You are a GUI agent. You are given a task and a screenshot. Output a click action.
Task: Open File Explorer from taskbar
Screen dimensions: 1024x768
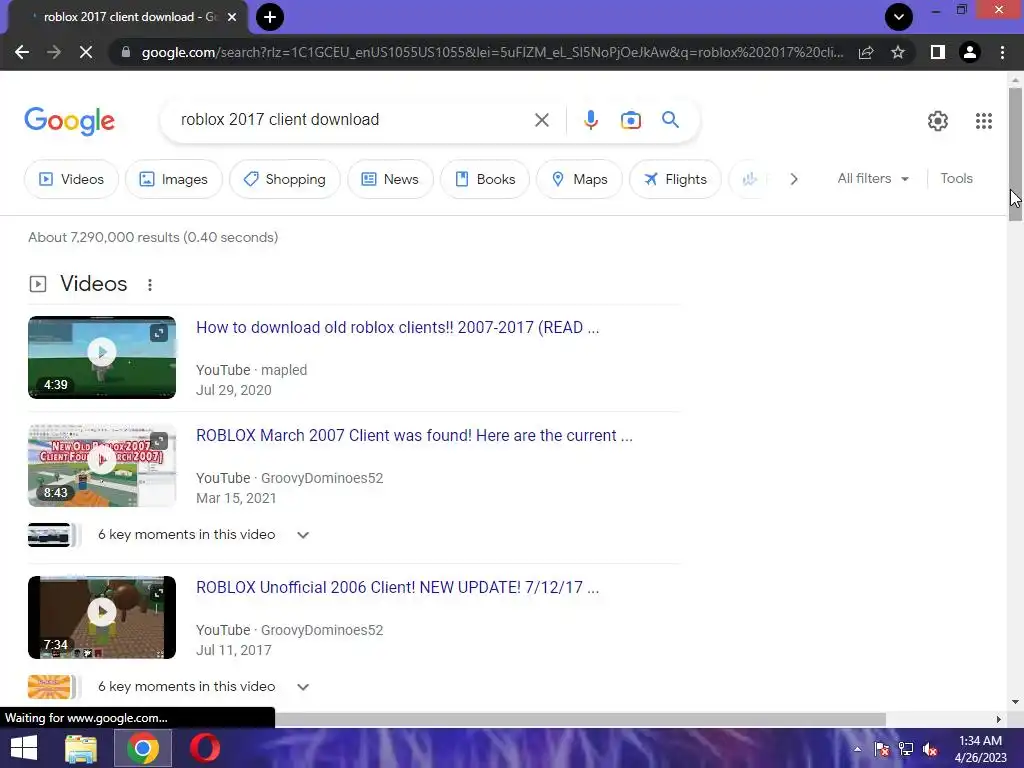point(81,748)
